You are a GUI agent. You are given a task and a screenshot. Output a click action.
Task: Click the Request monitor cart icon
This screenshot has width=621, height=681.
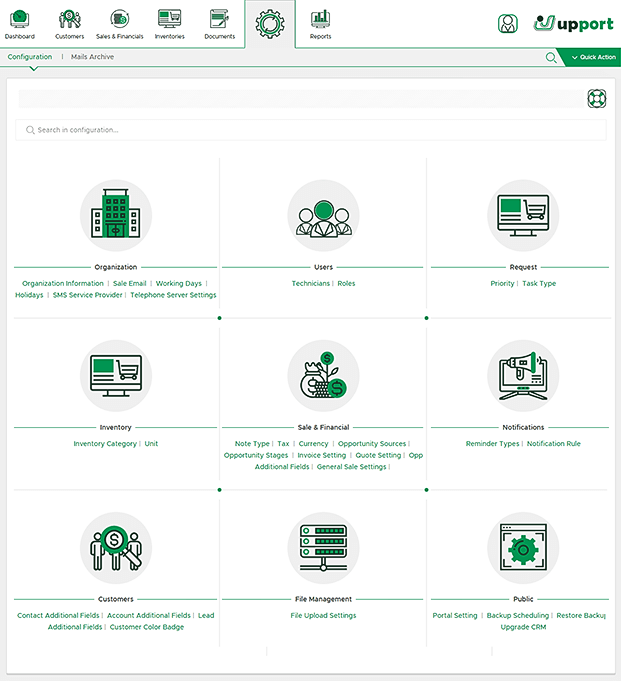pyautogui.click(x=523, y=215)
